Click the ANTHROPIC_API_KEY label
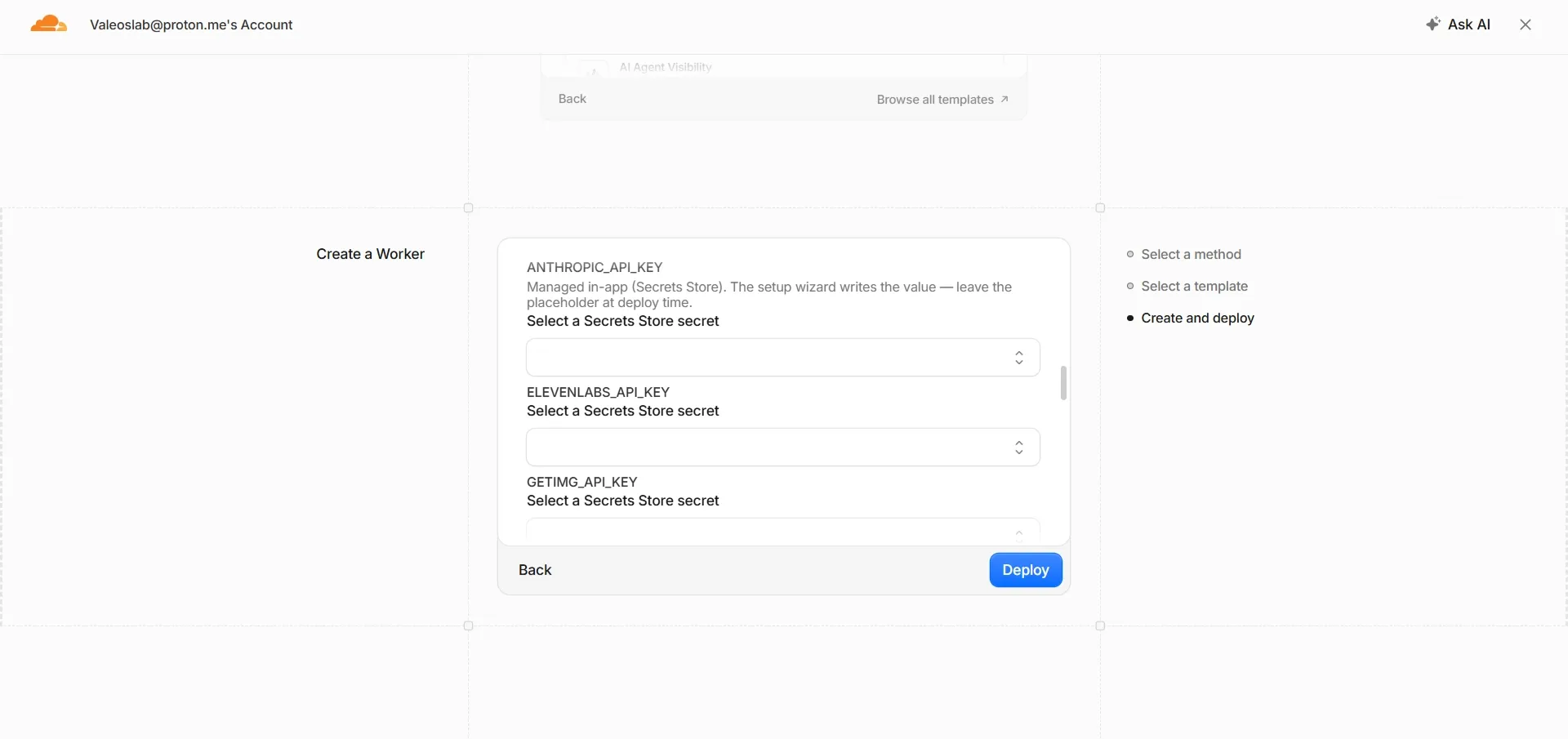1568x739 pixels. click(x=595, y=268)
